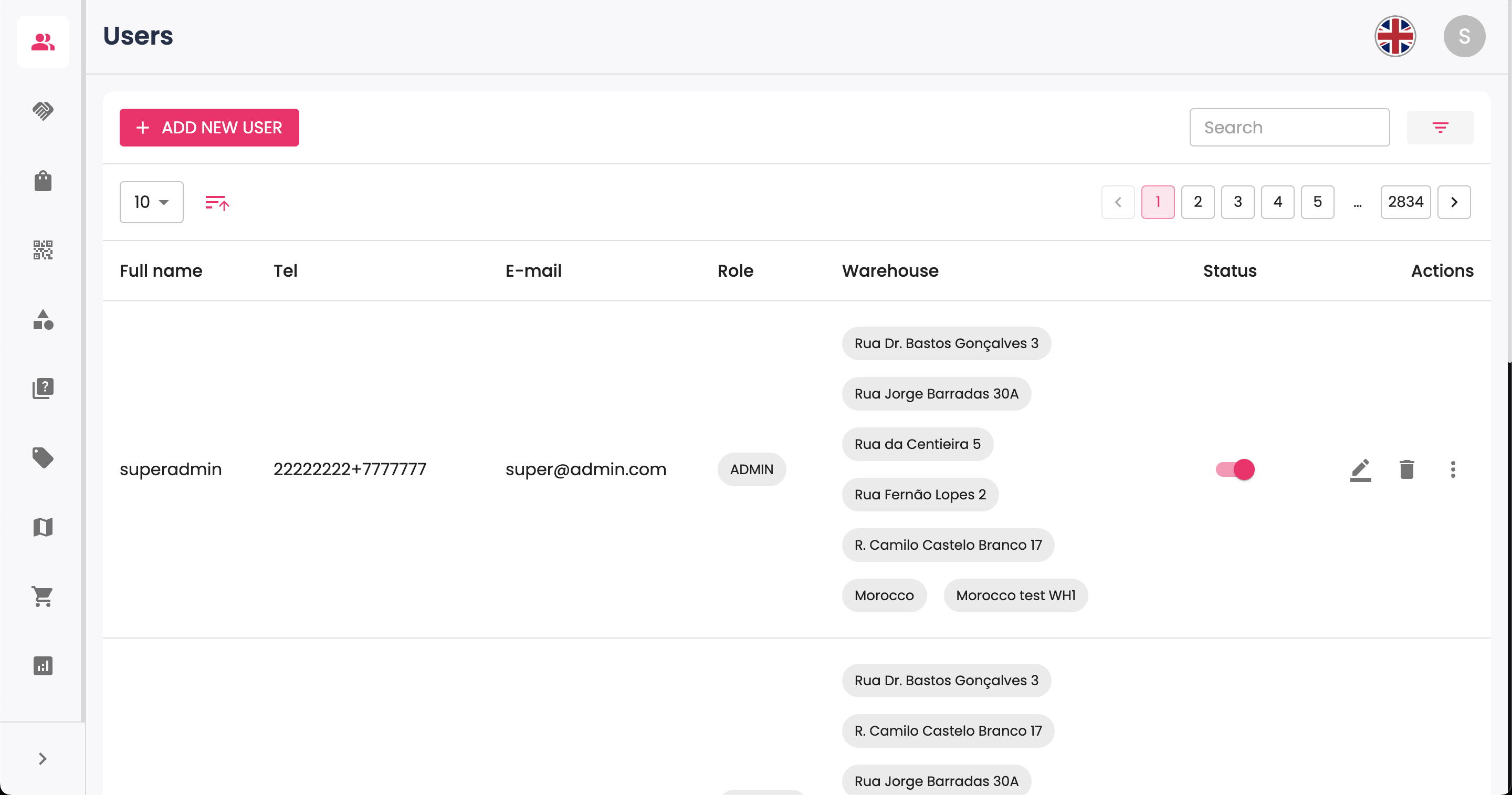Go to page 3 of users

[x=1237, y=202]
